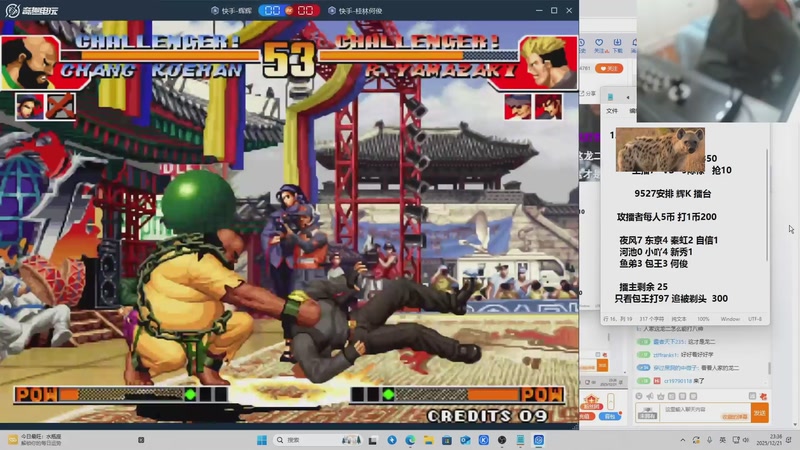Screen dimensions: 800x450
Task: Click the text line '擂主剩余 25'
Action: (643, 287)
